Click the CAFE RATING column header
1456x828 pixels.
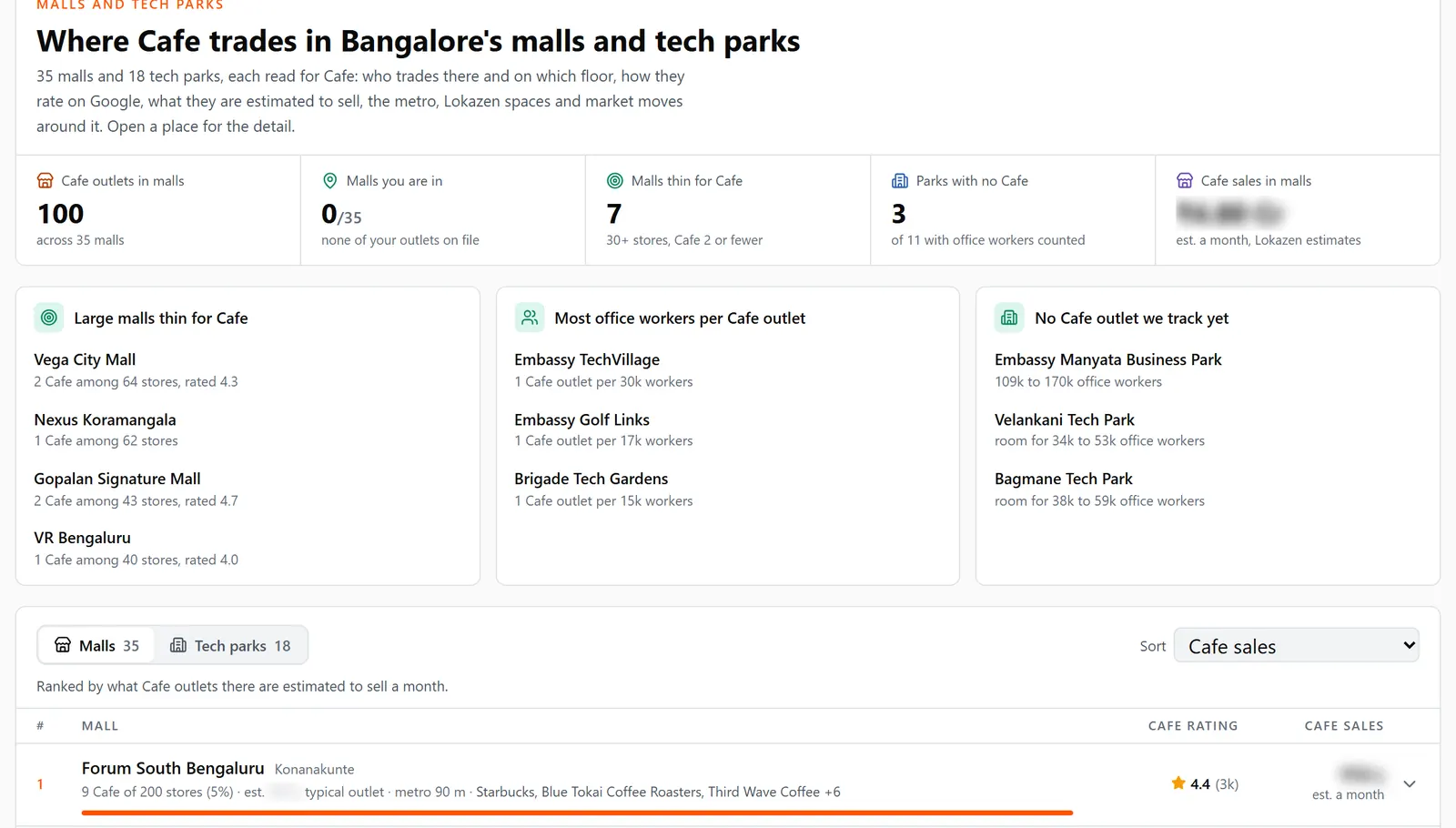point(1193,726)
